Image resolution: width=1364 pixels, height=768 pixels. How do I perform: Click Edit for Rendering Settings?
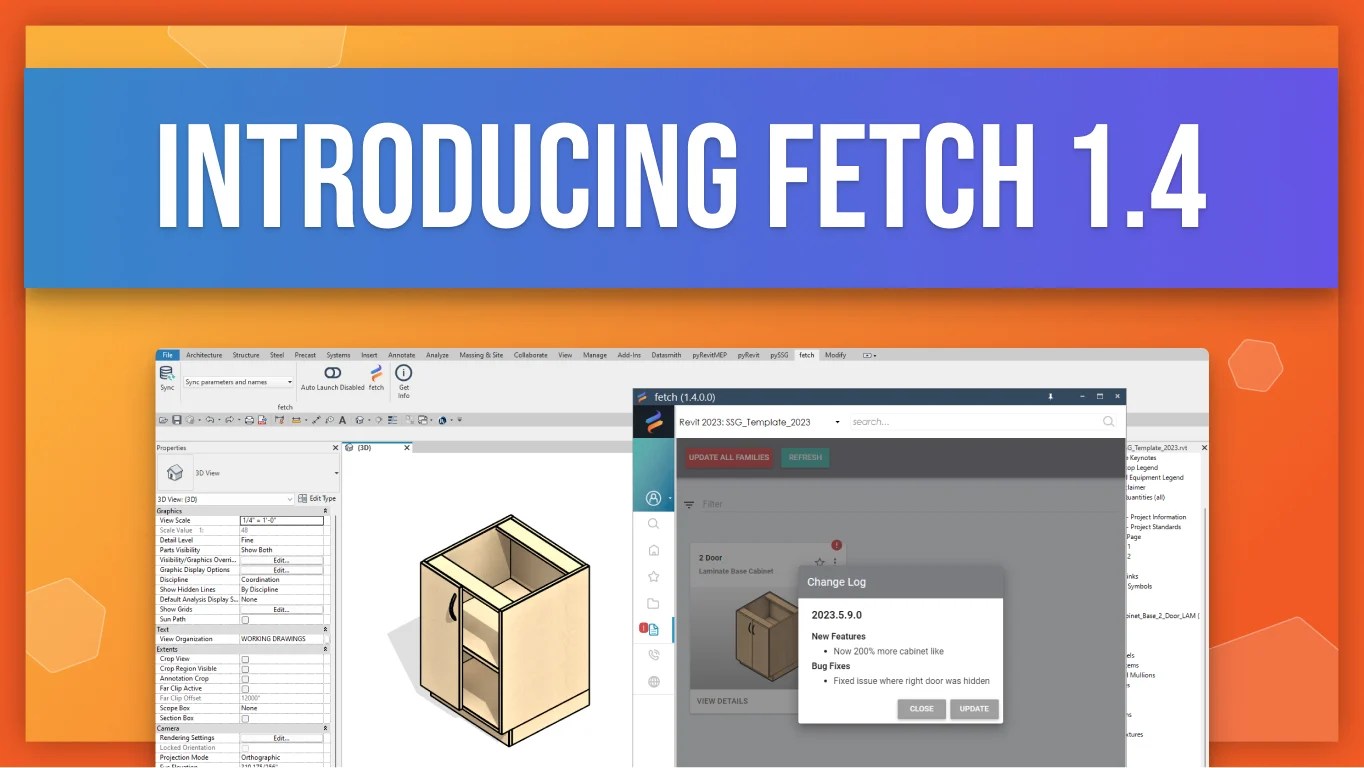281,738
